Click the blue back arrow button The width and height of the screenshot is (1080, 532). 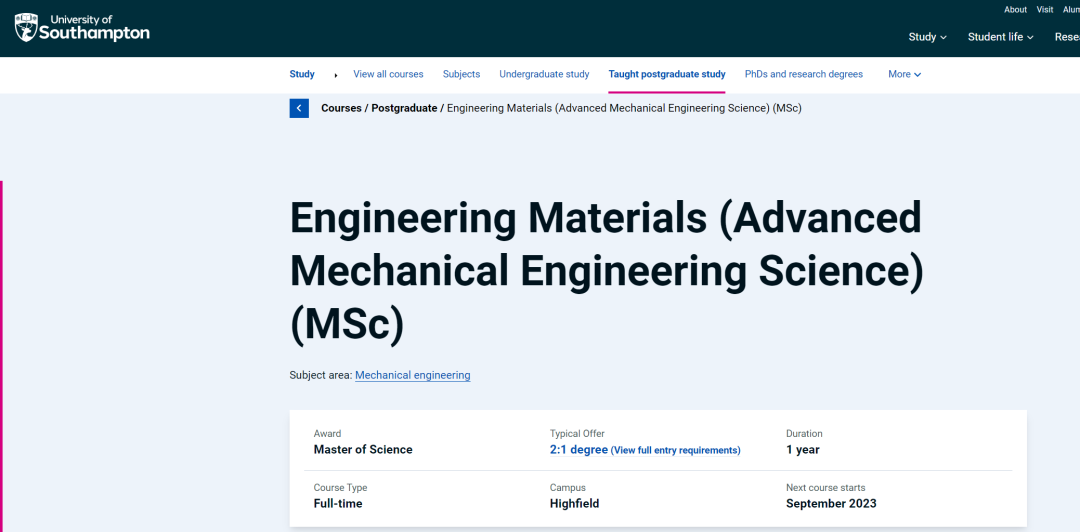point(299,108)
